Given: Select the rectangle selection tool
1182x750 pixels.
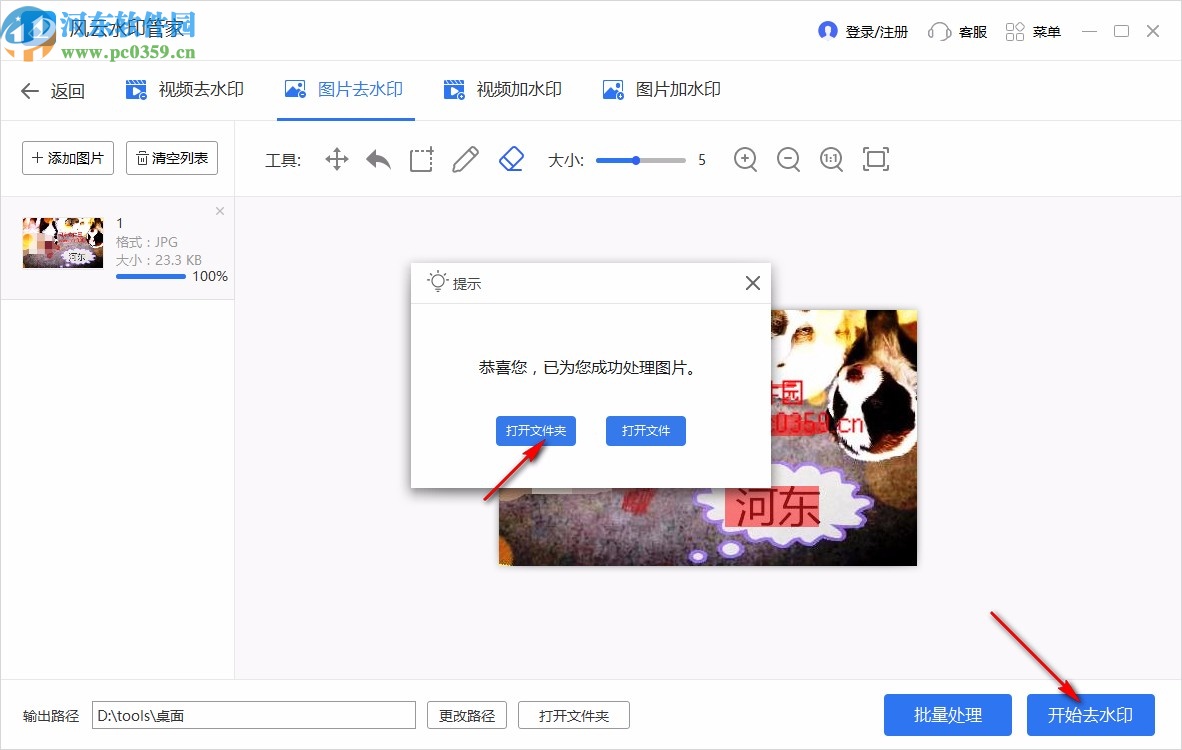Looking at the screenshot, I should pos(421,159).
